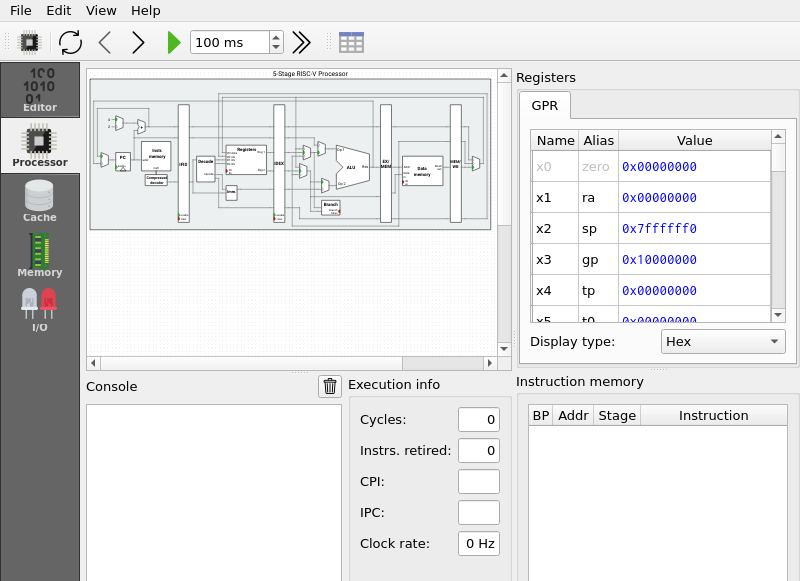Image resolution: width=800 pixels, height=581 pixels.
Task: Open the Display type Hex dropdown
Action: 723,341
